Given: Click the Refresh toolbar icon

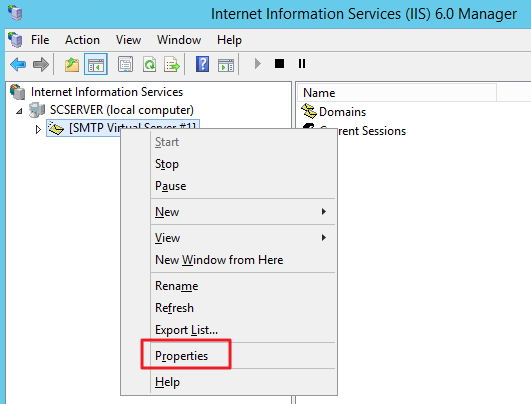Looking at the screenshot, I should 149,64.
